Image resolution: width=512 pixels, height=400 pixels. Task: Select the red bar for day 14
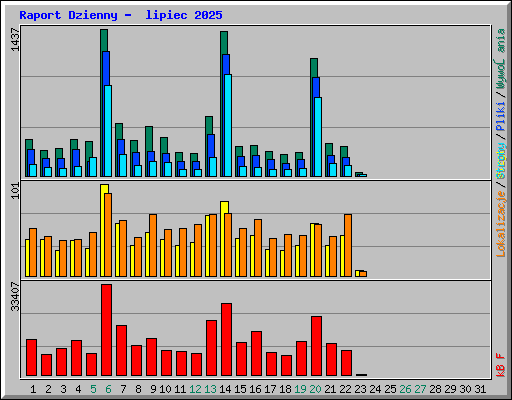click(226, 340)
